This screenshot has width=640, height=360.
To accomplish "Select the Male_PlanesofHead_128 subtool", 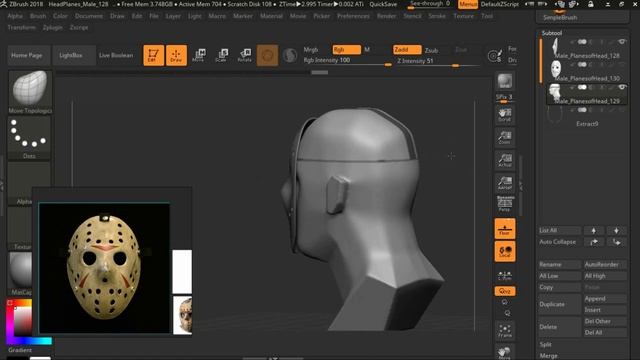I will 587,49.
